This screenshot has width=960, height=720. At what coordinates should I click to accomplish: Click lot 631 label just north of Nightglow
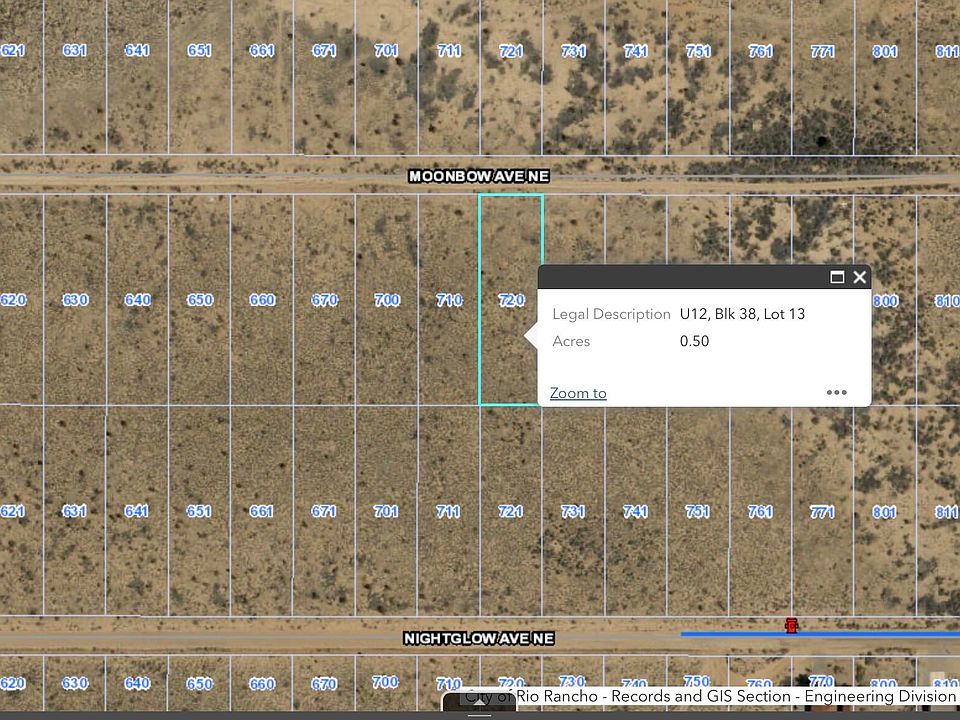point(74,511)
